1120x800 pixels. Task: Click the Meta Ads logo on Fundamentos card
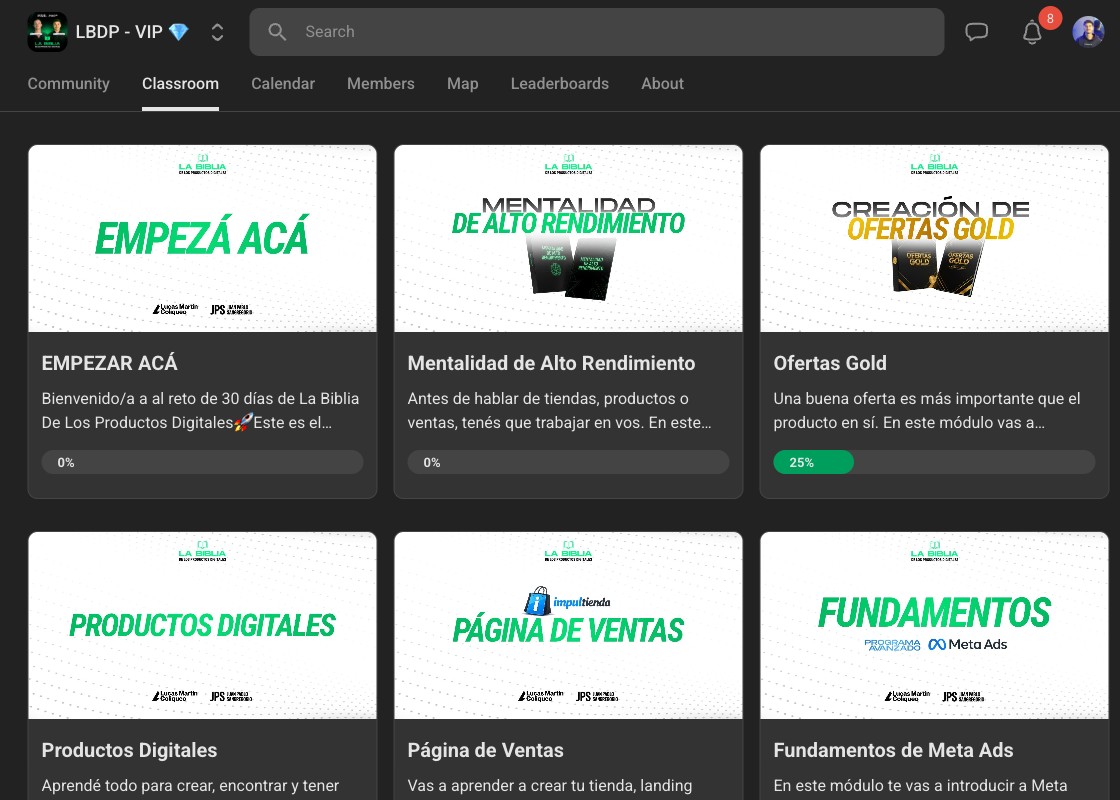pyautogui.click(x=968, y=644)
